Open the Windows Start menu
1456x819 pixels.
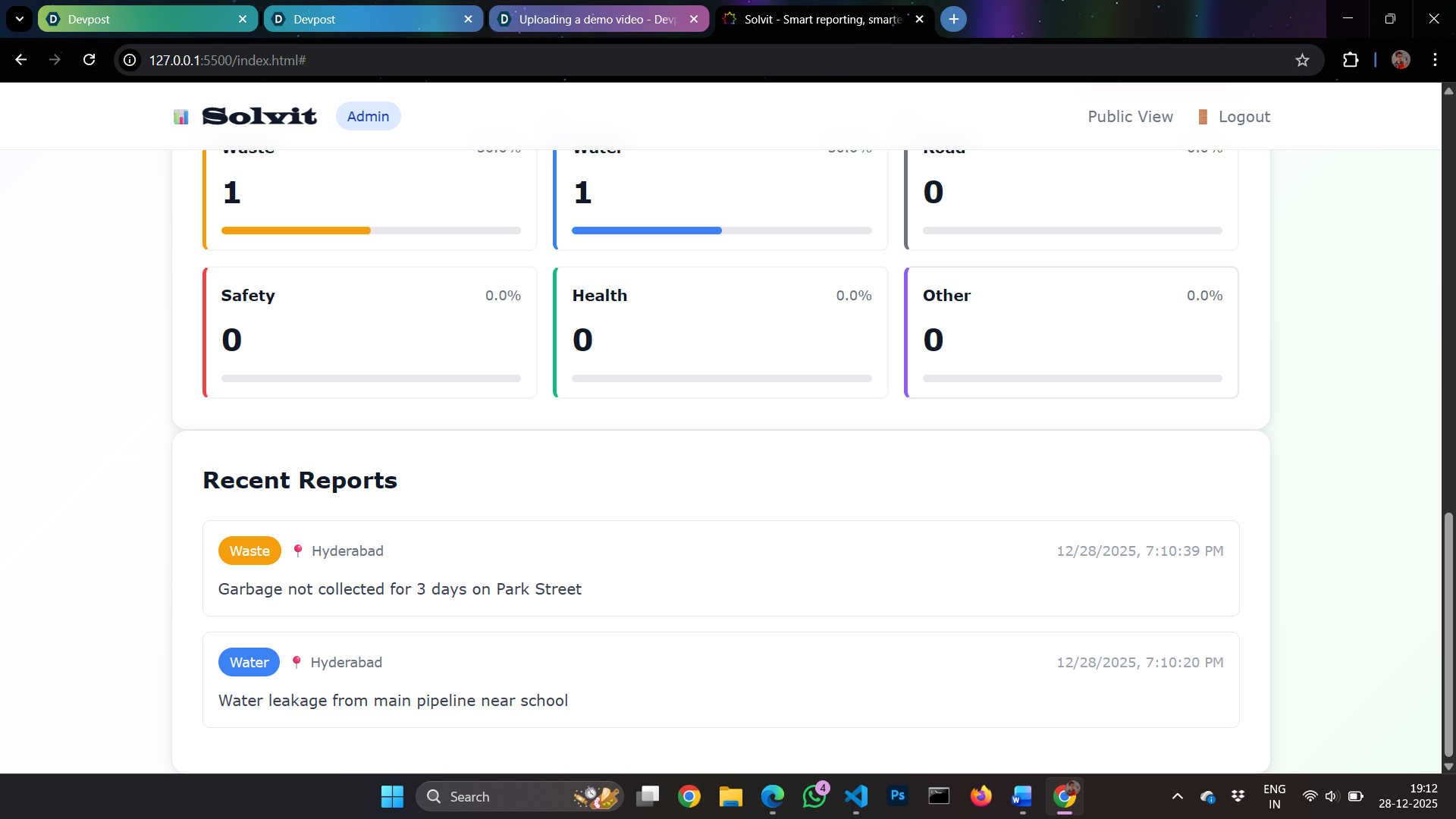(x=392, y=796)
